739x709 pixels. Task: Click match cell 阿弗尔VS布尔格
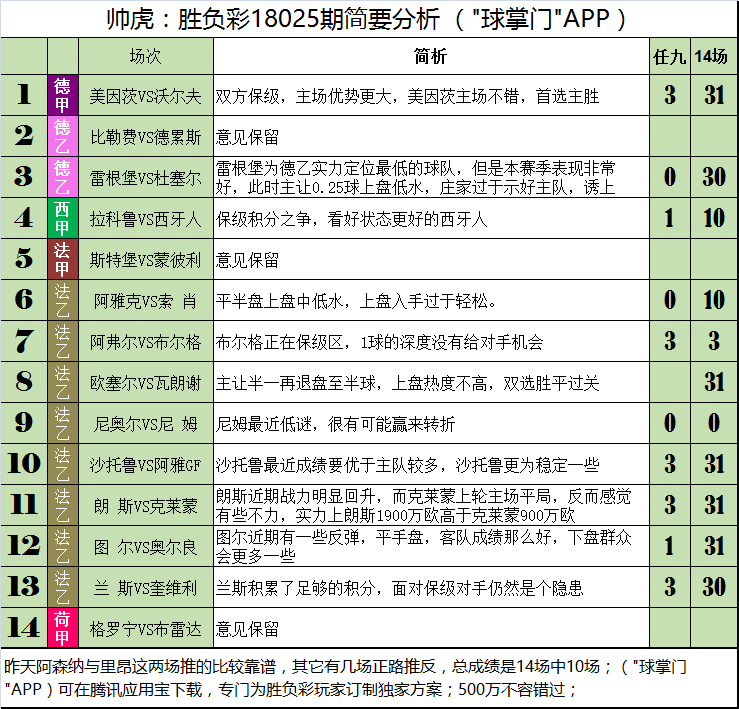coord(146,342)
